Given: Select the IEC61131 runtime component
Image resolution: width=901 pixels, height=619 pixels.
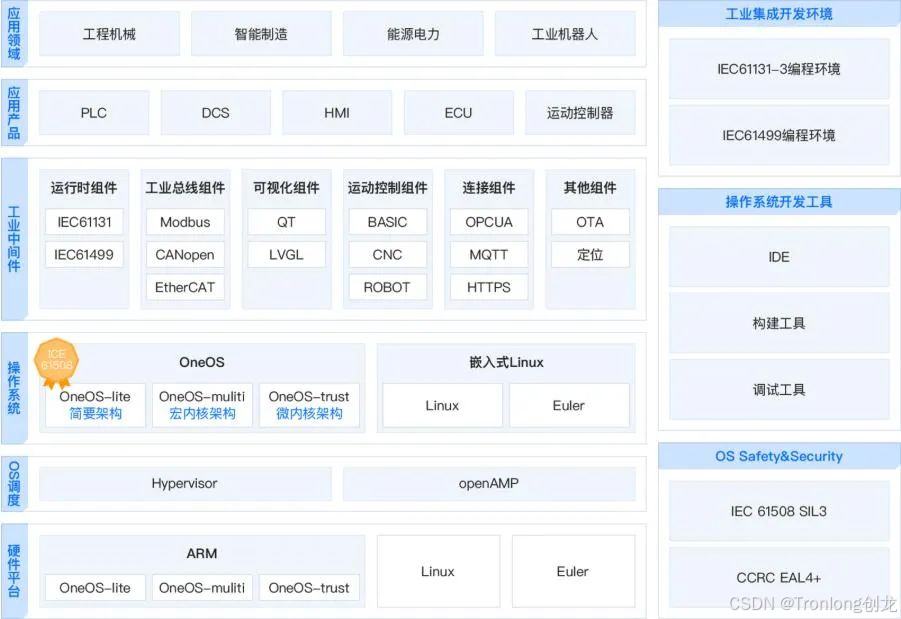Looking at the screenshot, I should pyautogui.click(x=84, y=222).
